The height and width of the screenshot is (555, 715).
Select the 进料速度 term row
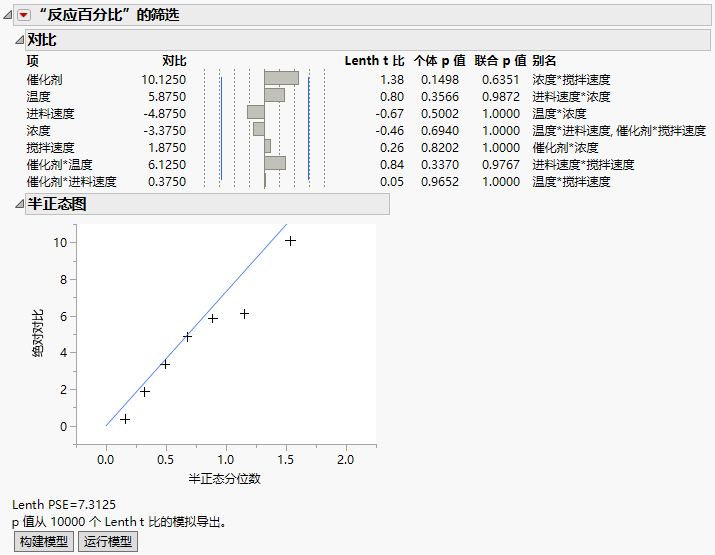pyautogui.click(x=50, y=114)
